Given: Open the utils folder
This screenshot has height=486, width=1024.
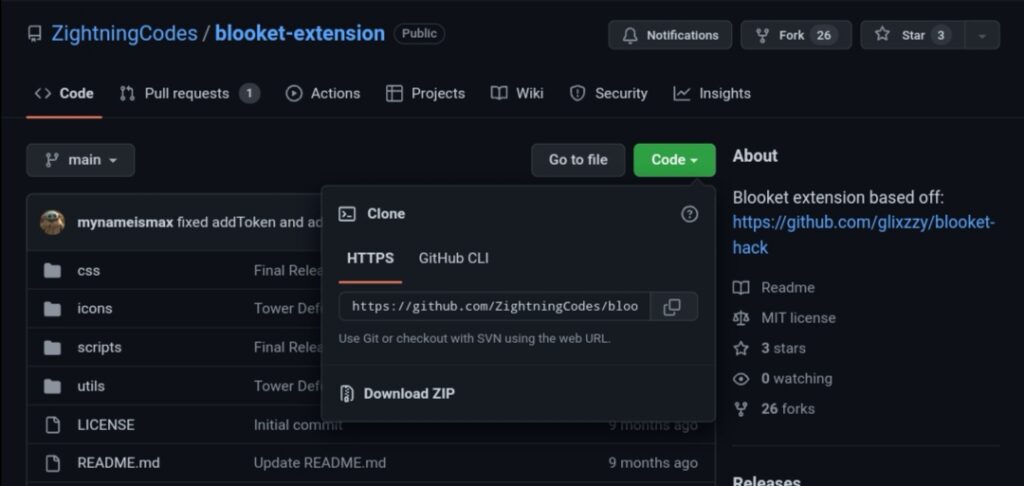Looking at the screenshot, I should pos(91,386).
